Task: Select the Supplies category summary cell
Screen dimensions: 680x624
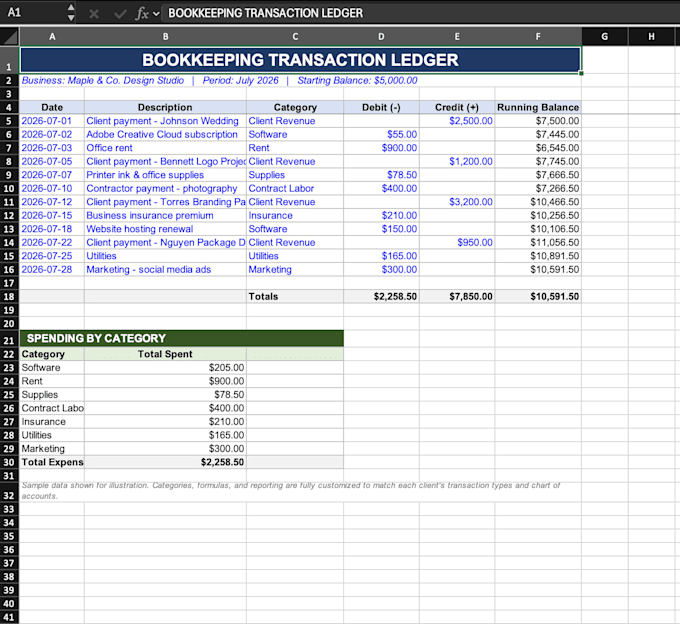Action: click(x=52, y=395)
